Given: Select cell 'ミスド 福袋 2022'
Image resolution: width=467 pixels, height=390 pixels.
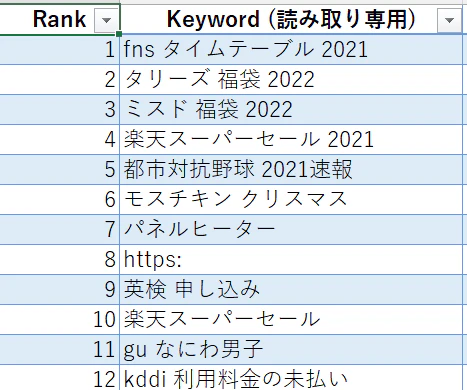Looking at the screenshot, I should click(x=291, y=109).
